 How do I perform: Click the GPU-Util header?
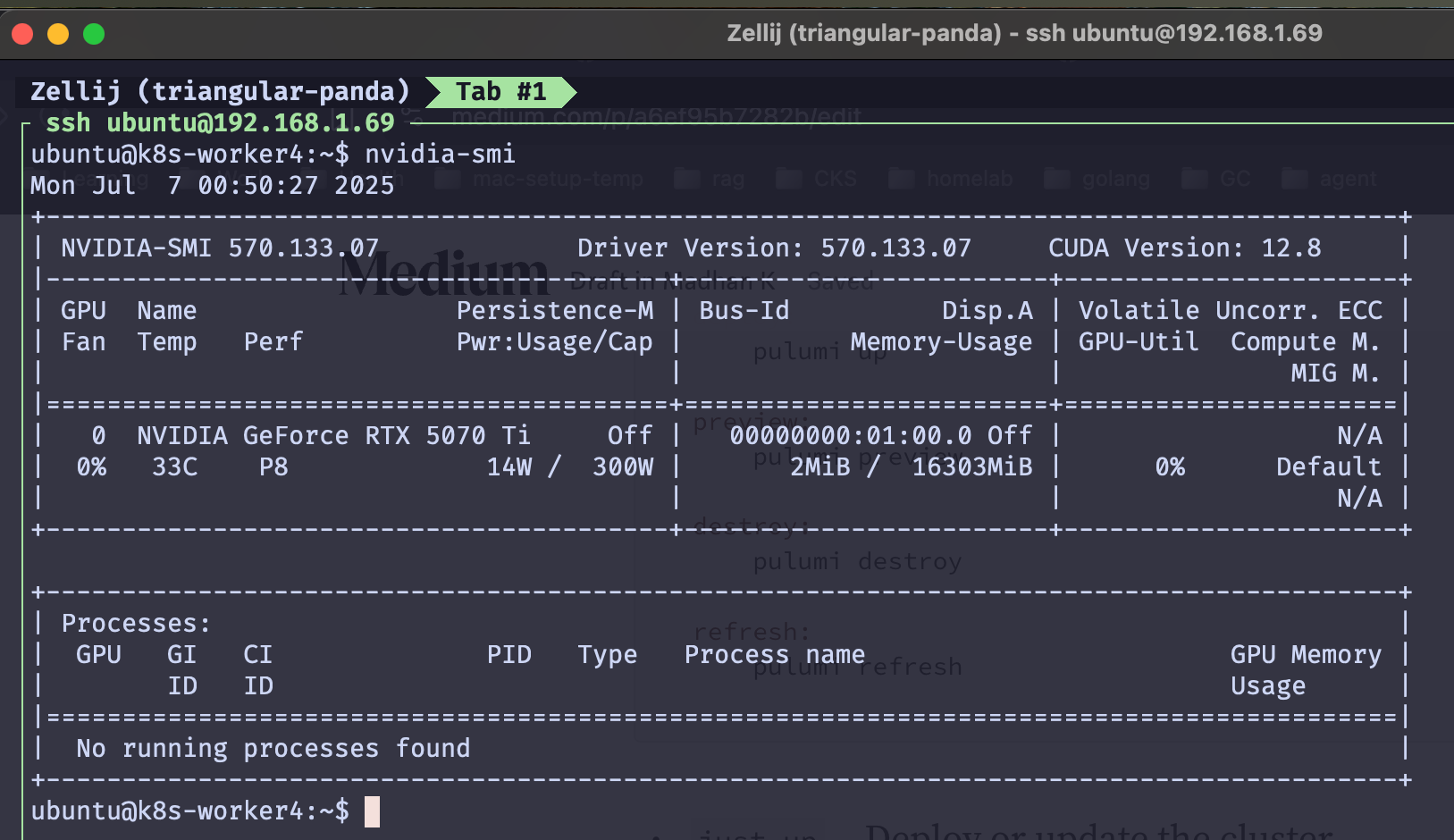point(1139,341)
